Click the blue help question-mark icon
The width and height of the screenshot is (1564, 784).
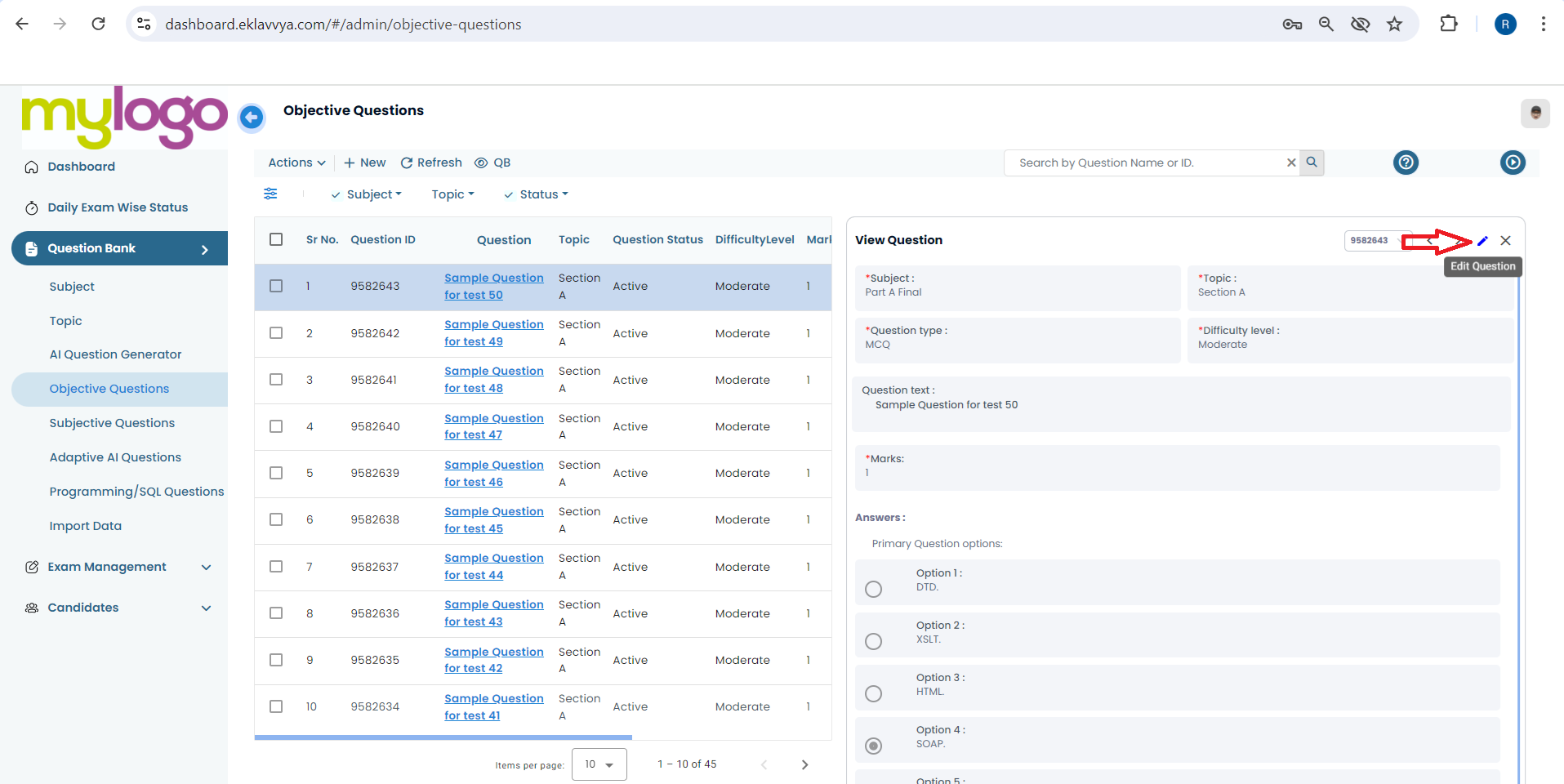point(1406,163)
